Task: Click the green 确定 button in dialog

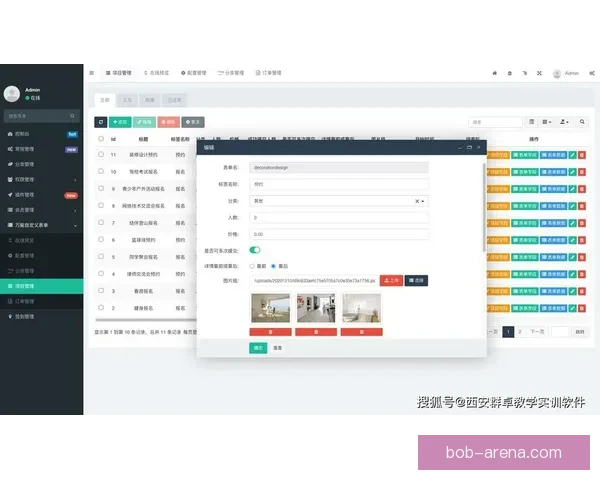Action: (258, 348)
